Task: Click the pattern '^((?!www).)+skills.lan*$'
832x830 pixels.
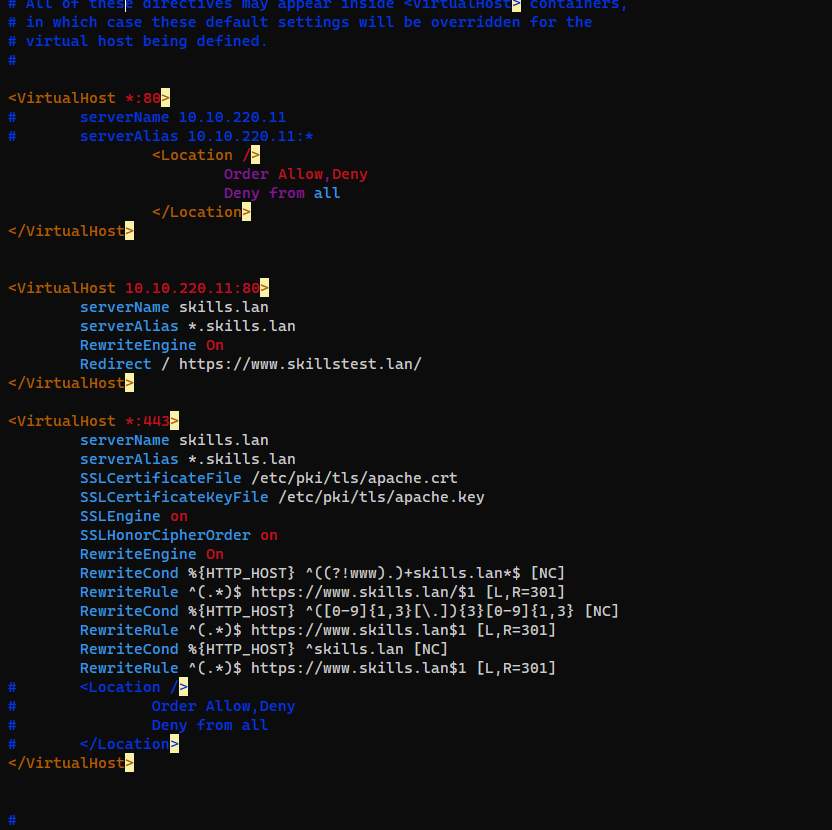Action: (413, 573)
